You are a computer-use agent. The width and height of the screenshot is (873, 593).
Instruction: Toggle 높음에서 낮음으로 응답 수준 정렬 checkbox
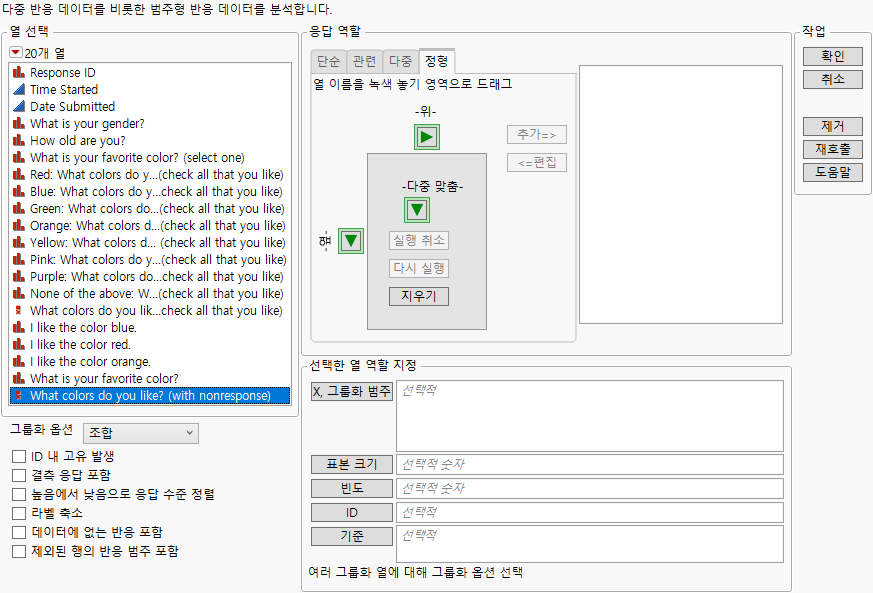[19, 494]
